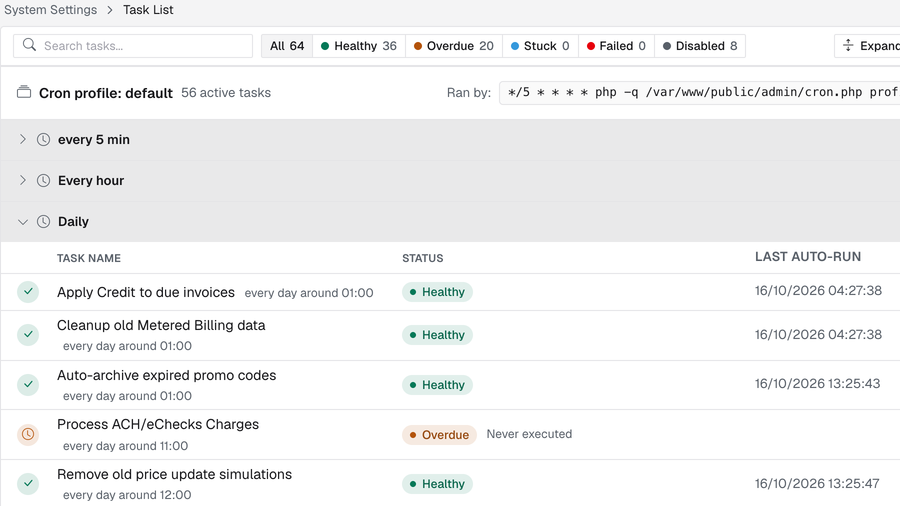Click clock icon beside every 5 min
The height and width of the screenshot is (506, 900).
coord(43,139)
